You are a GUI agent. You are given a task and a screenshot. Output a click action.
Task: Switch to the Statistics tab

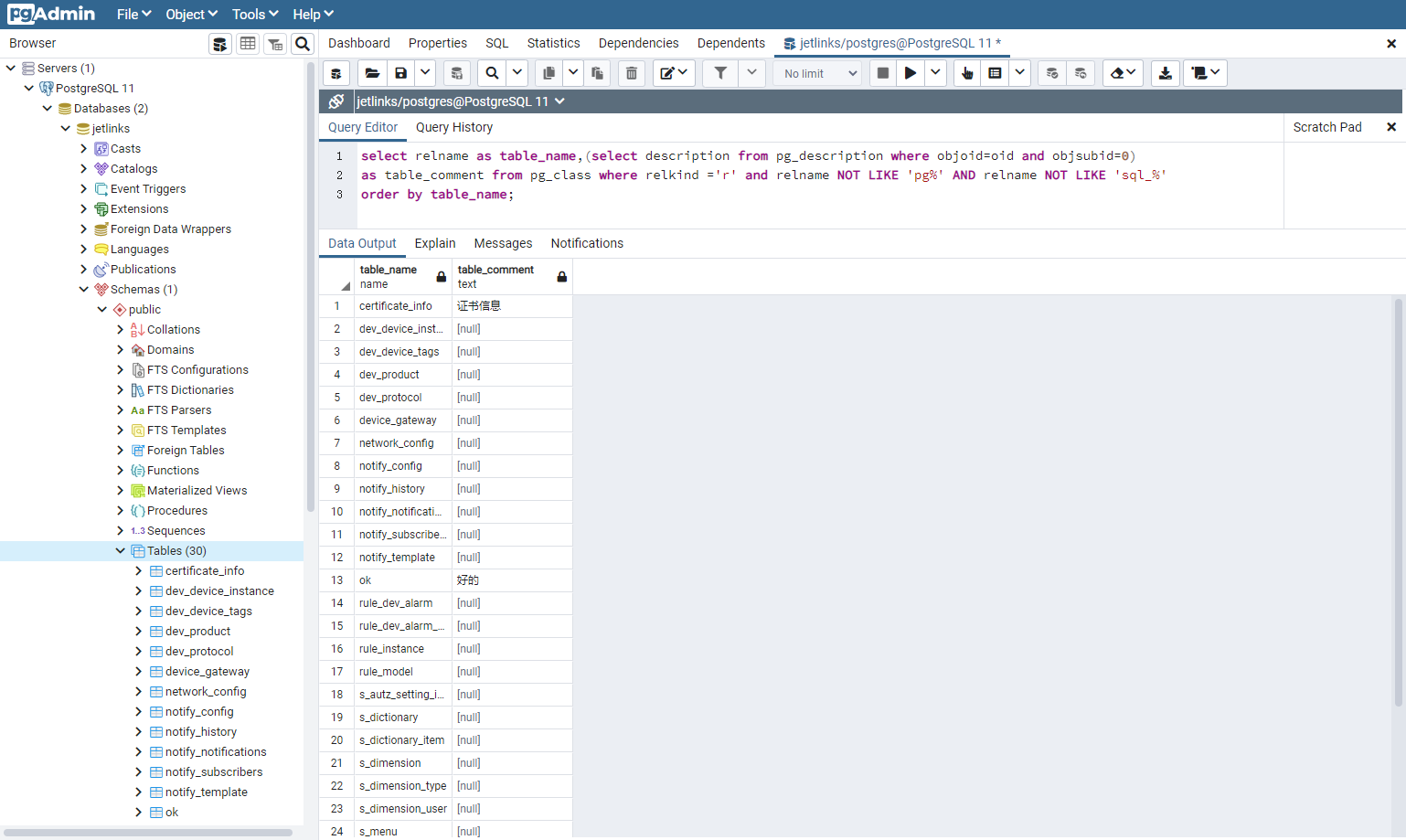click(x=554, y=43)
